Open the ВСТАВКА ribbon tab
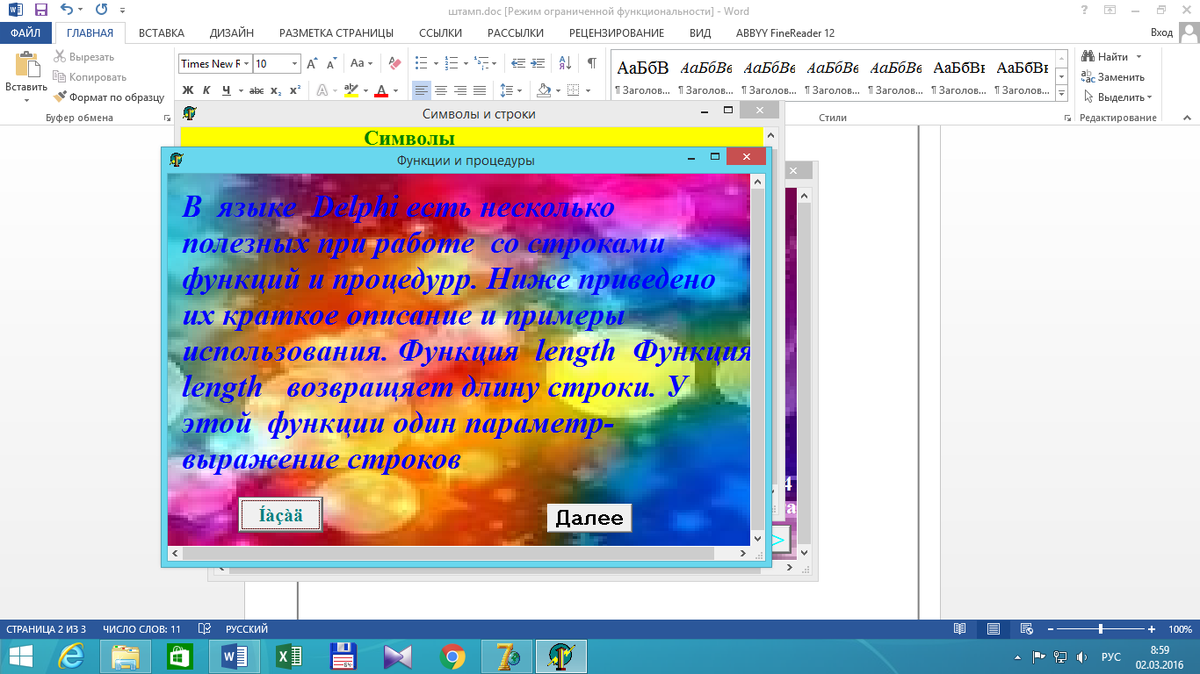Image resolution: width=1200 pixels, height=674 pixels. coord(161,32)
